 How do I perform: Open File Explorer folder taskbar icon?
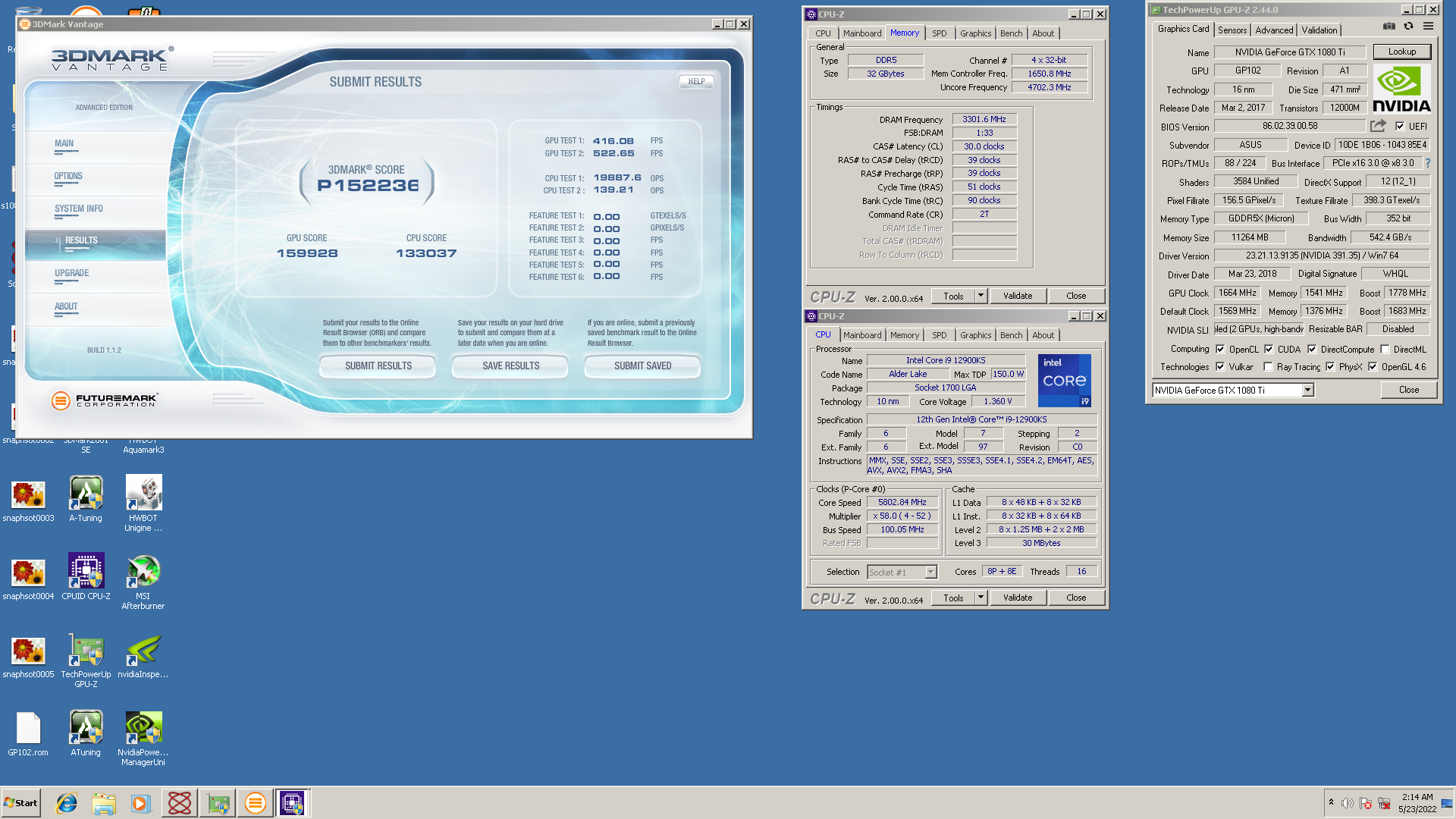point(104,803)
